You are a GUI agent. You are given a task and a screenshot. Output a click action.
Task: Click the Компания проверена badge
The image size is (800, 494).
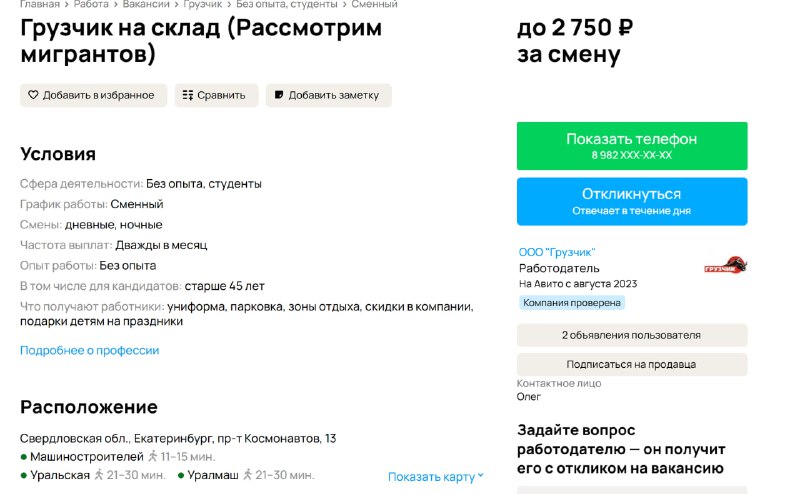[x=572, y=303]
